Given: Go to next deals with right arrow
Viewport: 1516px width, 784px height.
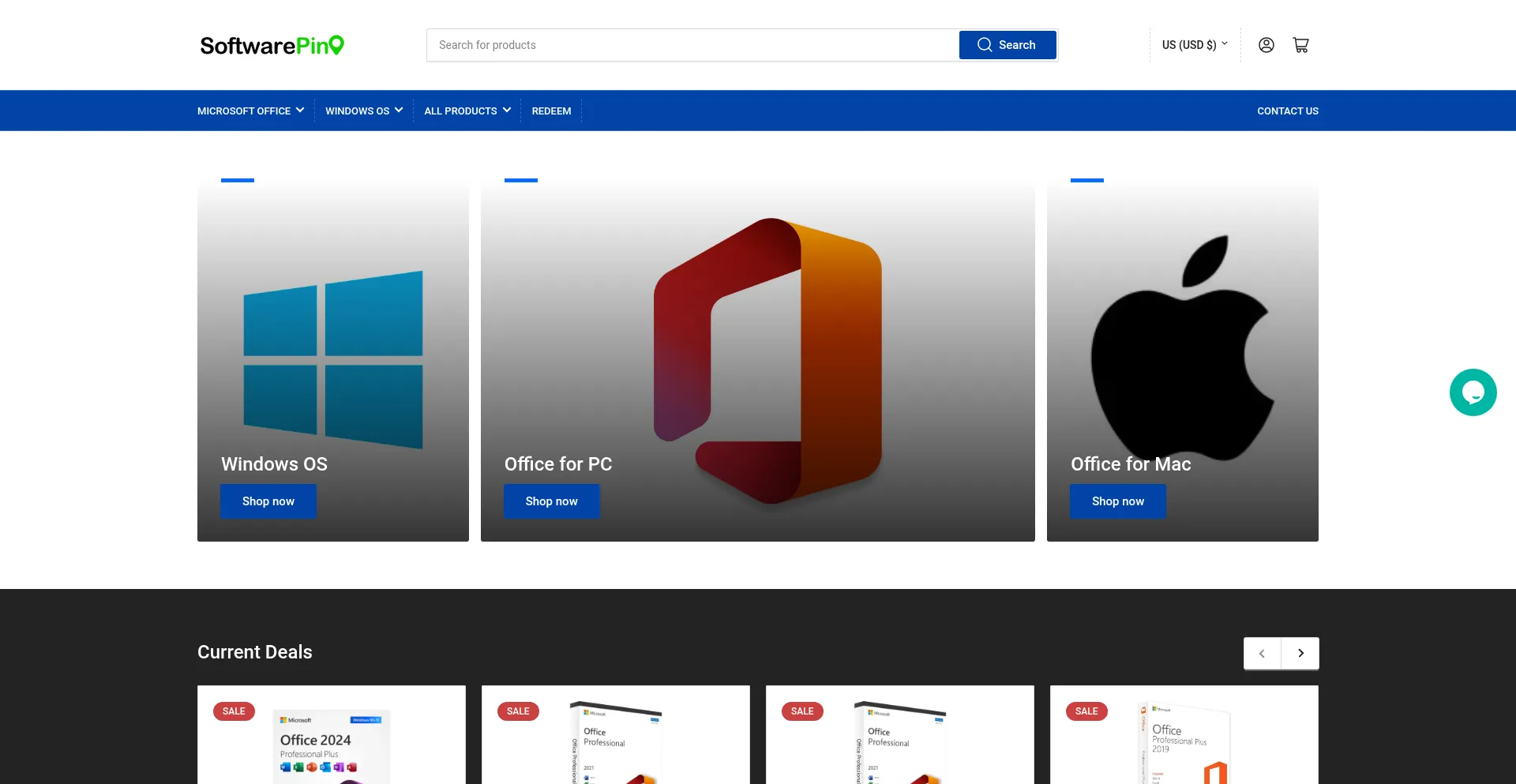Looking at the screenshot, I should 1300,653.
